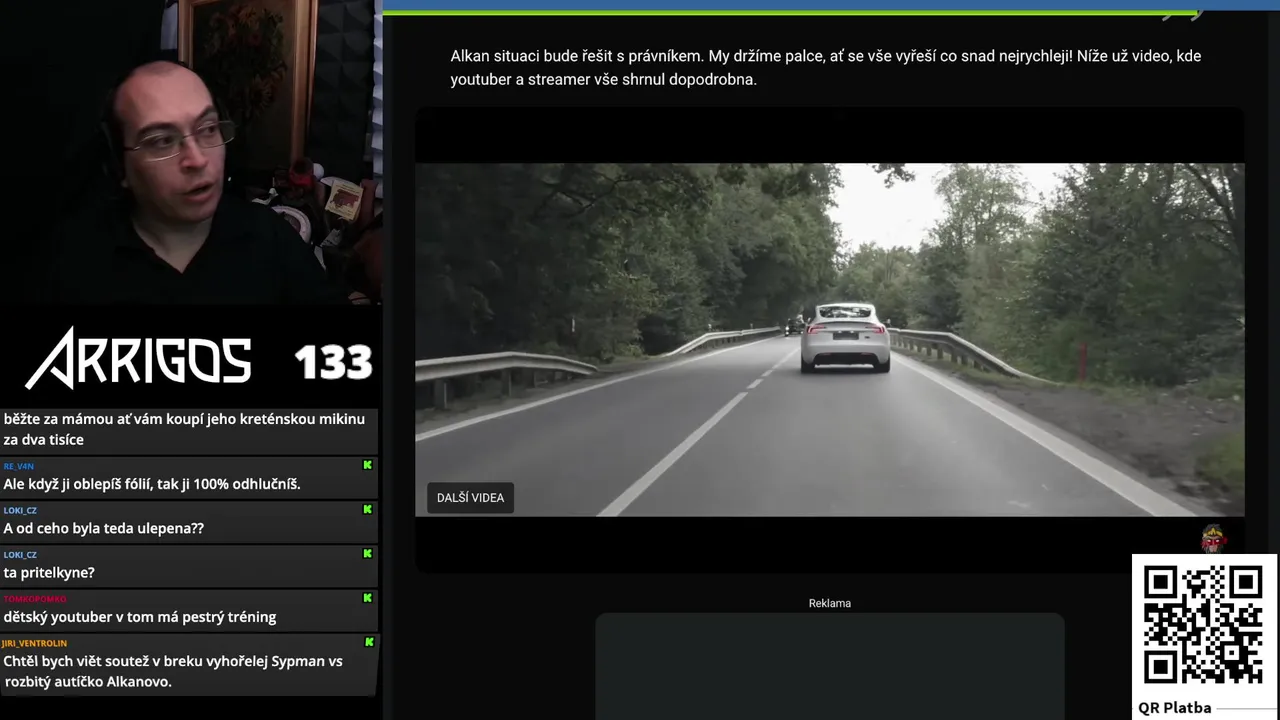Click the message 'ta pritelkyne?'
Image resolution: width=1280 pixels, height=720 pixels.
pos(49,572)
